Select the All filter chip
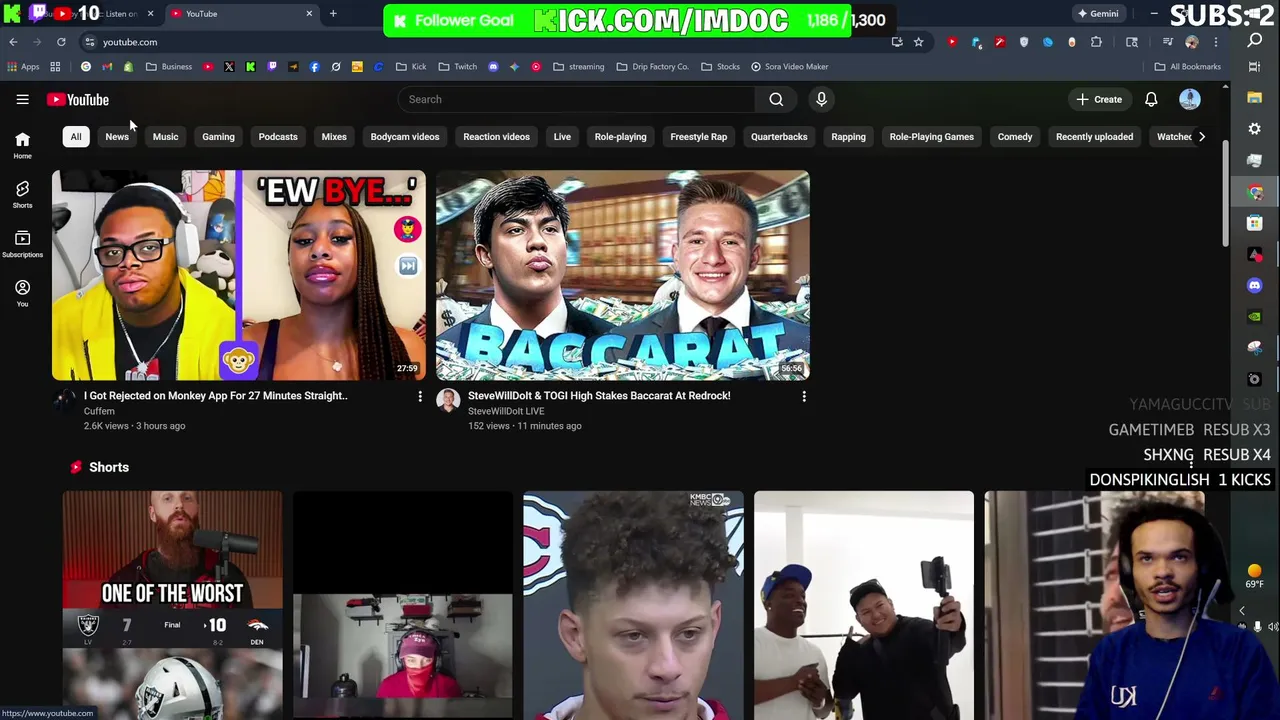The width and height of the screenshot is (1280, 720). tap(76, 137)
